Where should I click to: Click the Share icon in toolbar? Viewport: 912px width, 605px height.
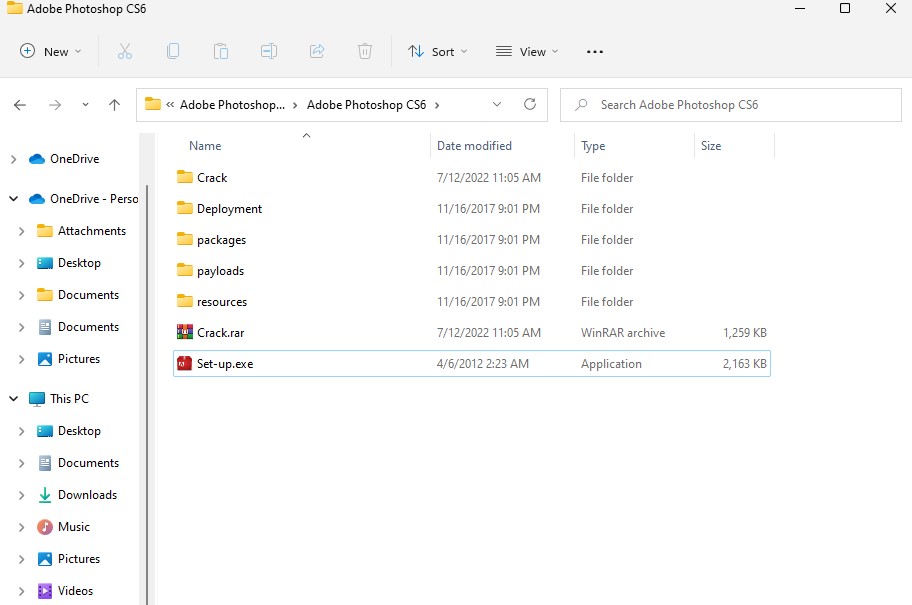click(x=317, y=51)
